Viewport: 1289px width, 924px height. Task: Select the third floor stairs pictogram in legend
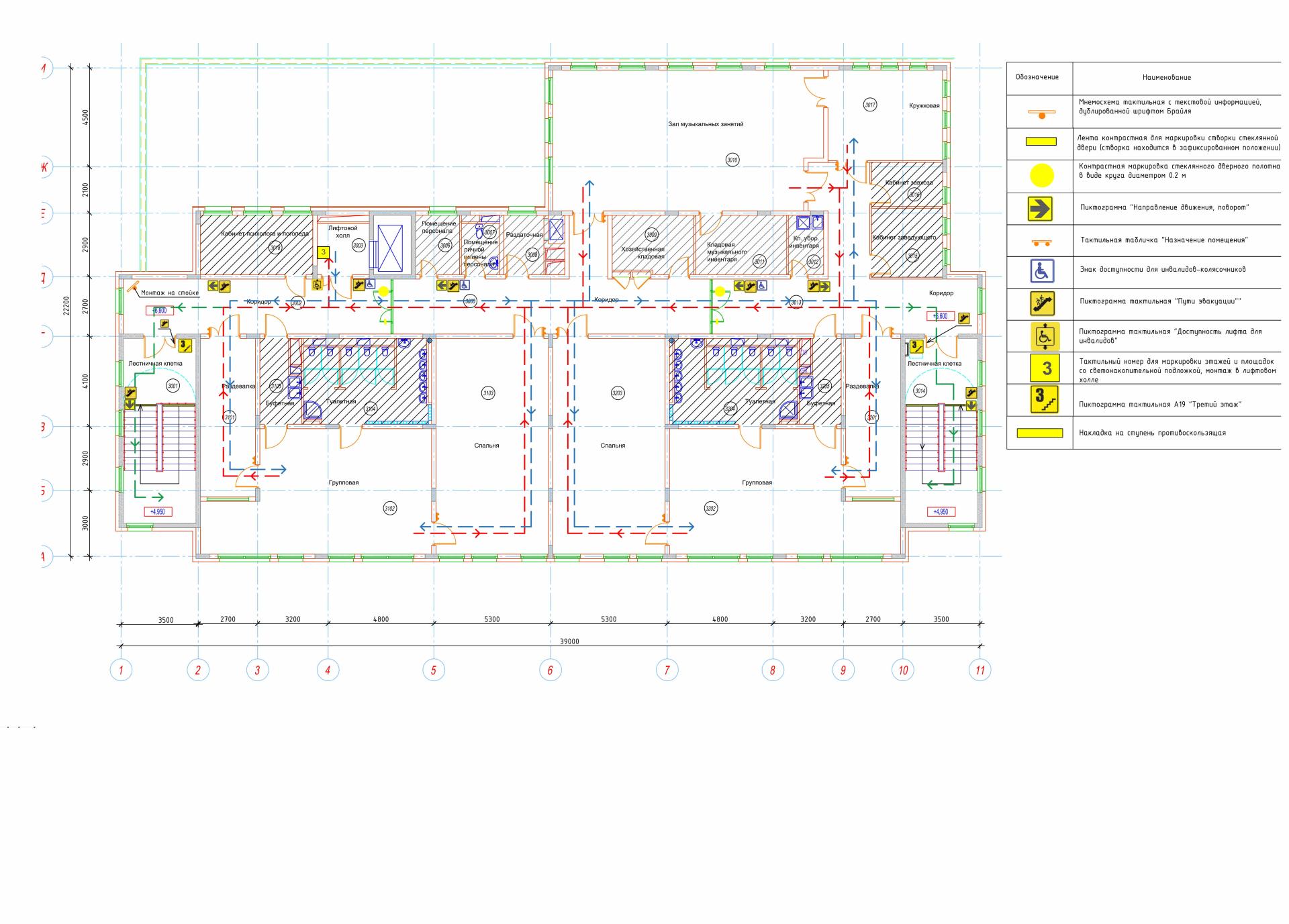1045,399
